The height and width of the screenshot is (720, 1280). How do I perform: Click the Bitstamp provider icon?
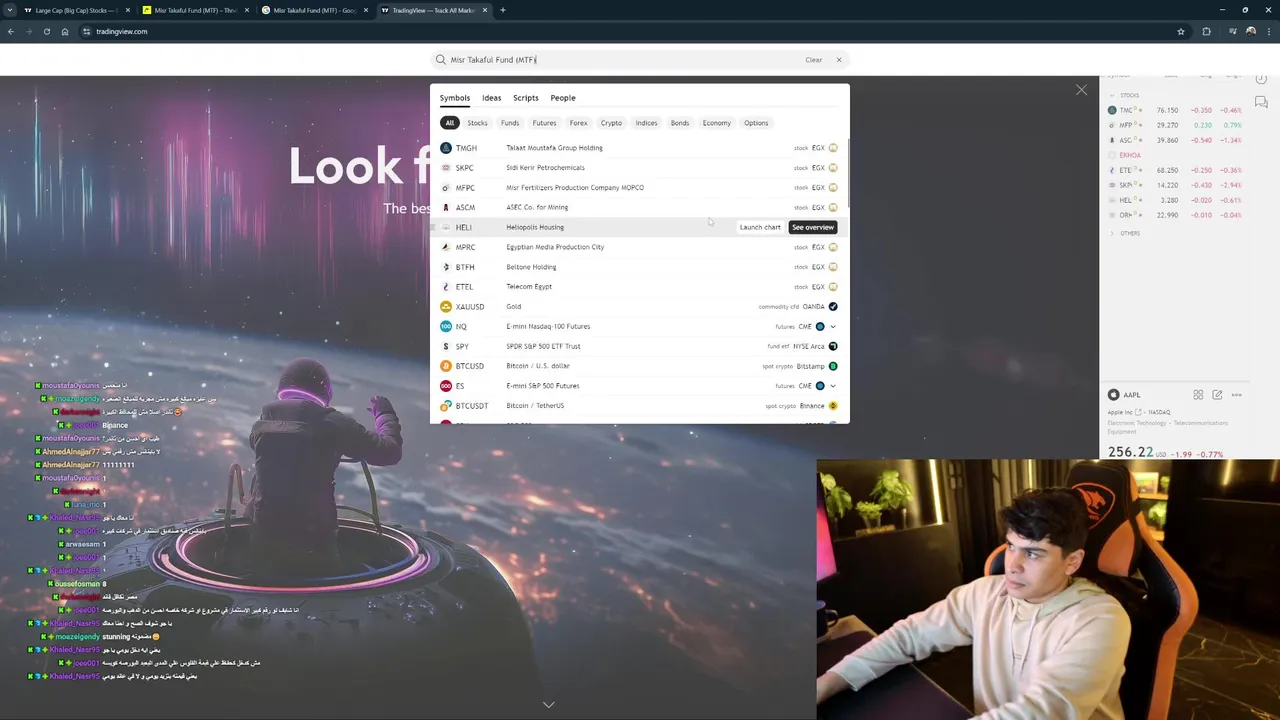click(833, 366)
